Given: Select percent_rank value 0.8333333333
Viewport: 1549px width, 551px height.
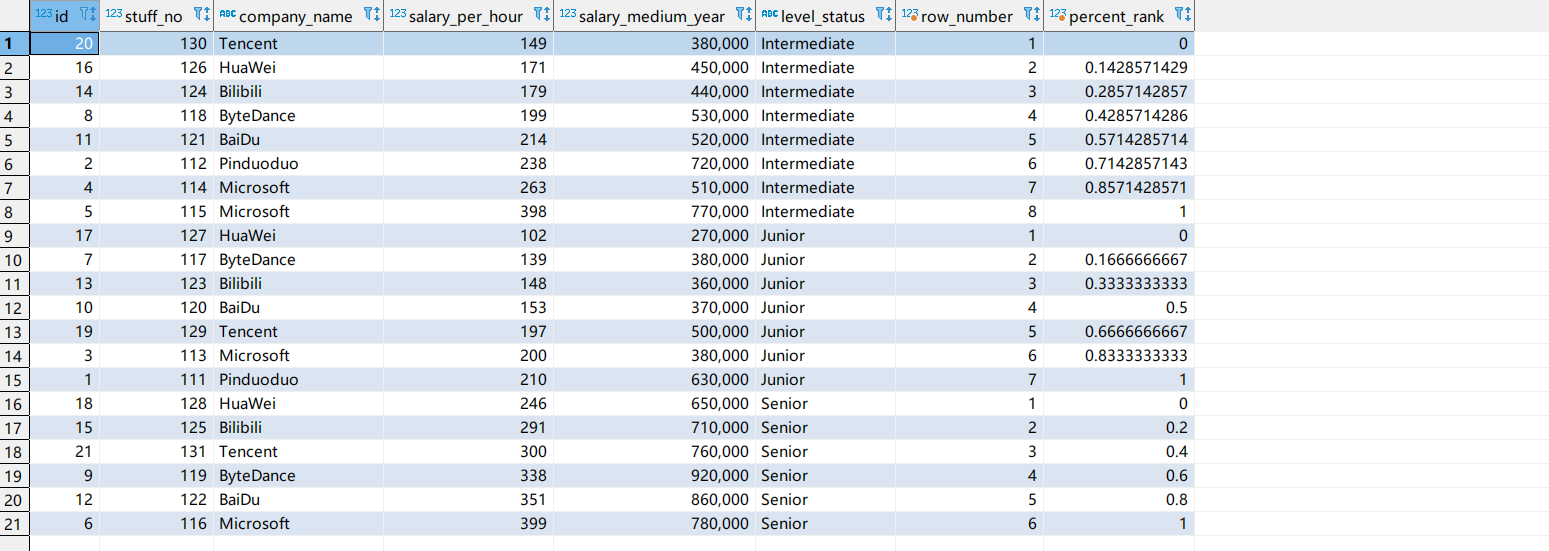Looking at the screenshot, I should tap(1119, 355).
